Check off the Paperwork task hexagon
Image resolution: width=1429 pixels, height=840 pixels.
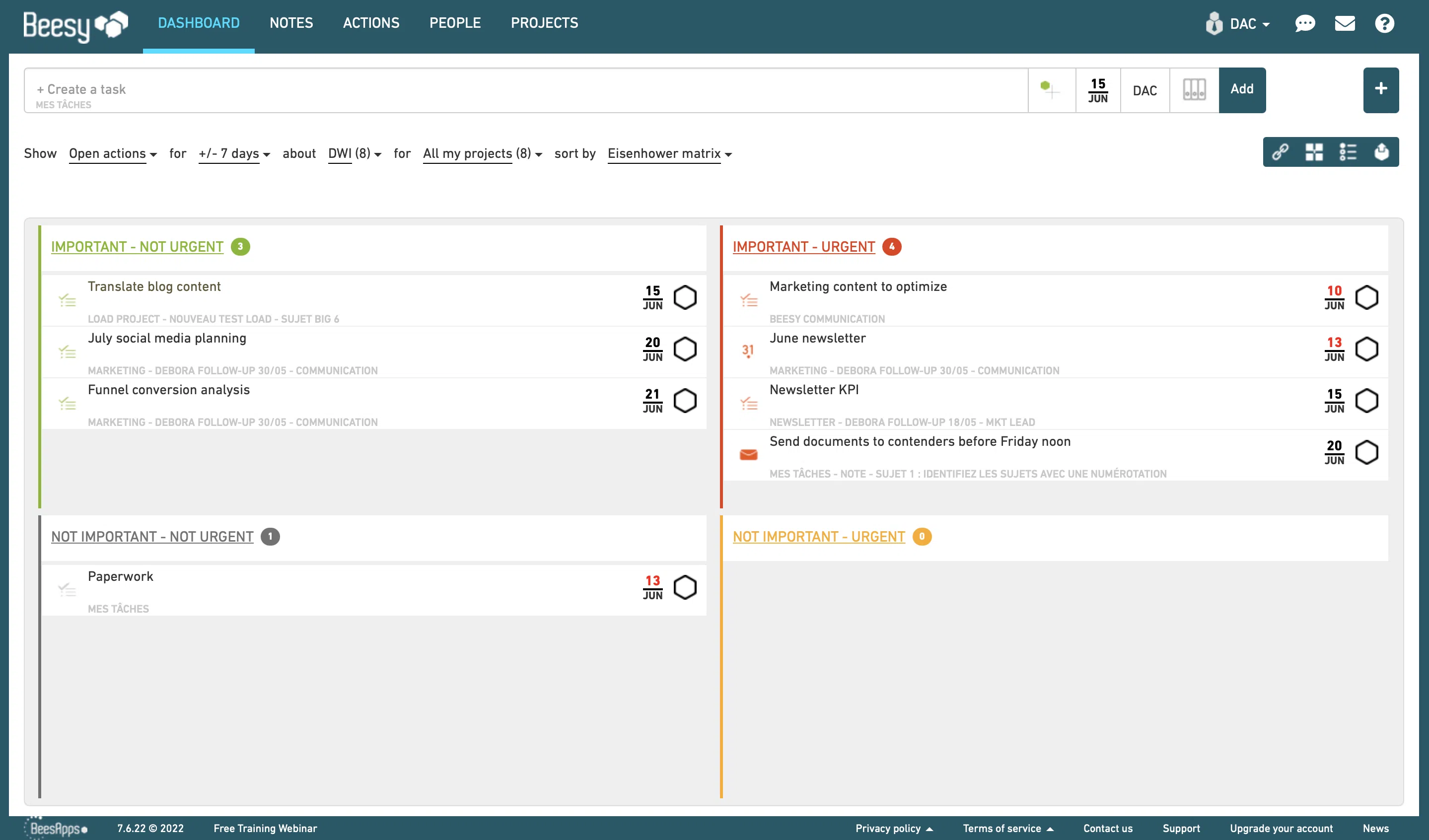click(685, 587)
